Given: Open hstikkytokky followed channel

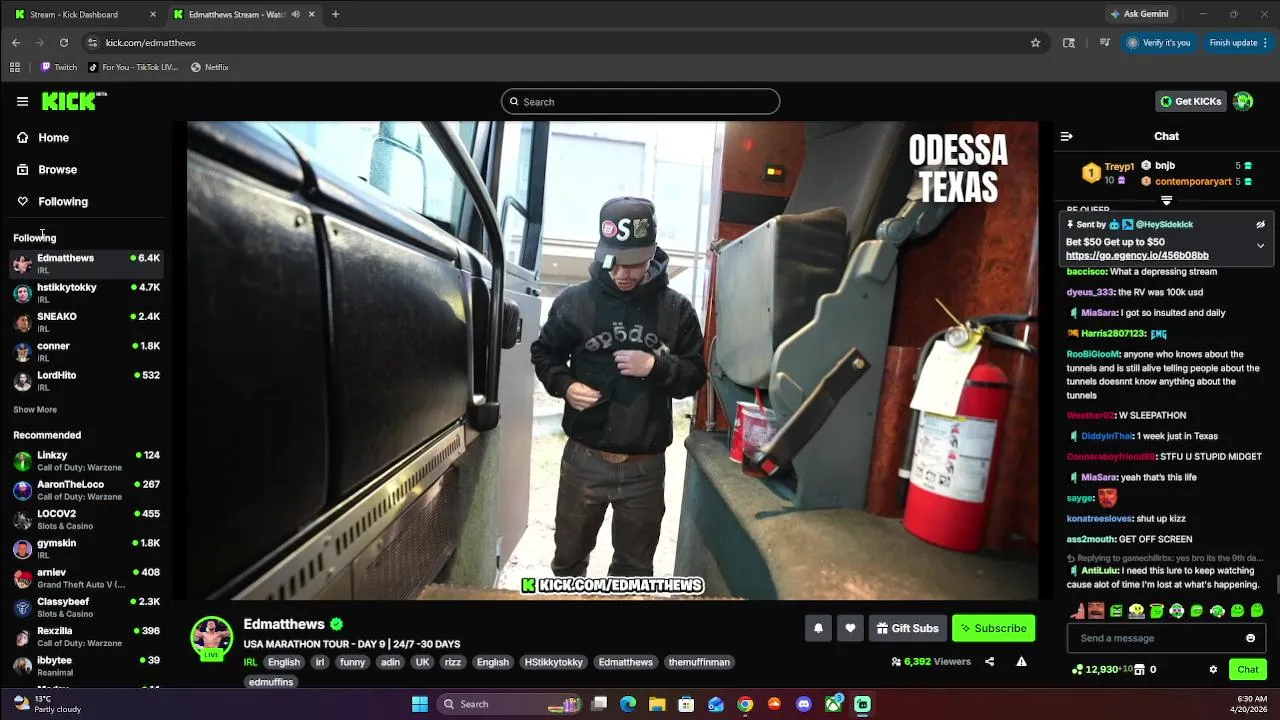Looking at the screenshot, I should click(x=86, y=292).
